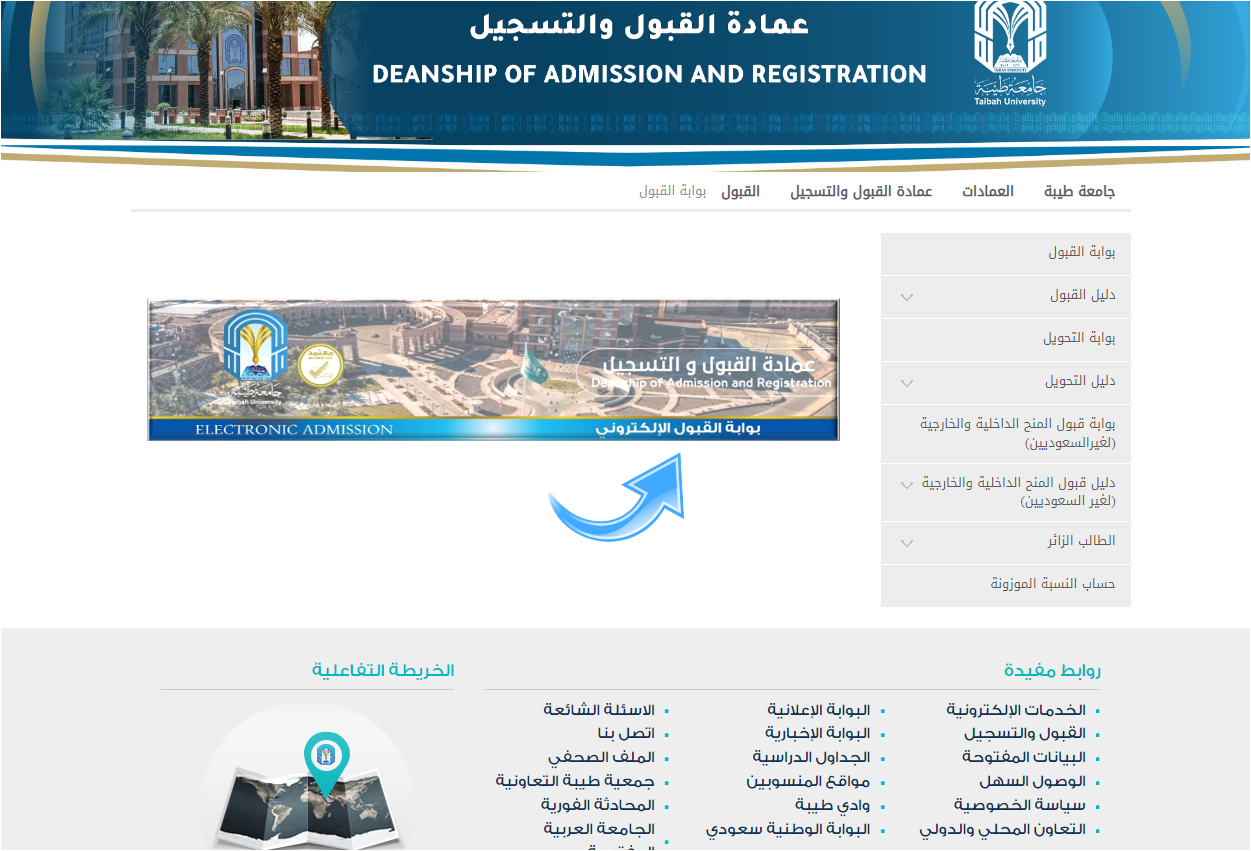Open البوابة الإخبارية footer link

818,734
